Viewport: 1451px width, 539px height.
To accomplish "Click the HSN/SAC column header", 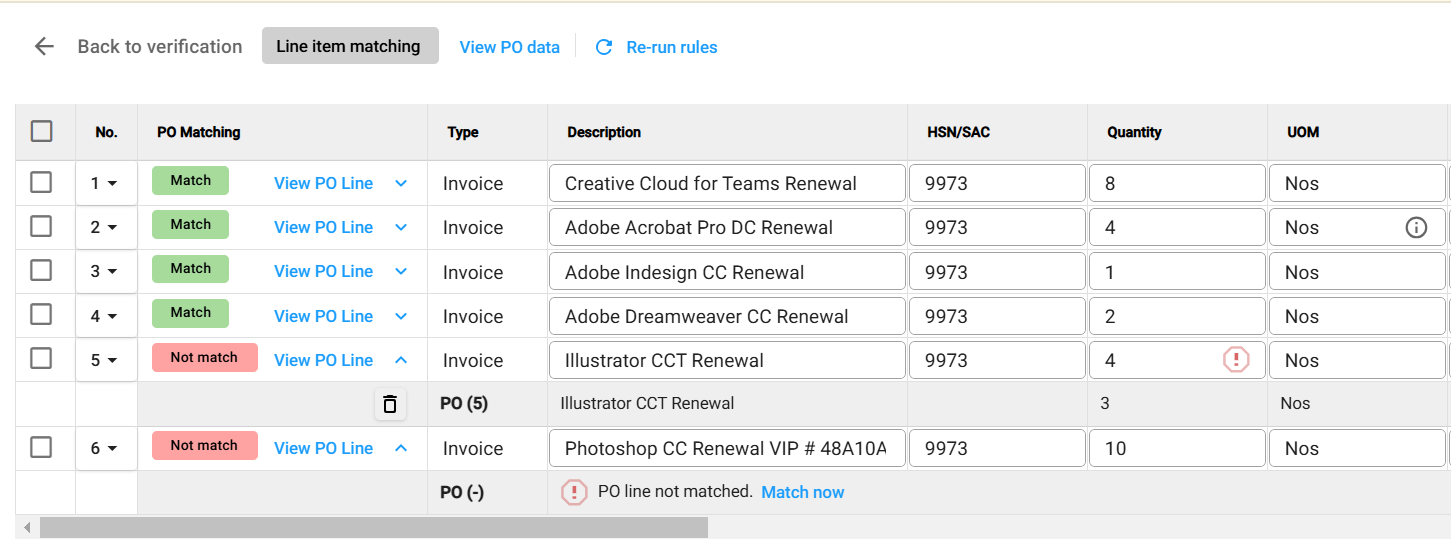I will coord(958,132).
